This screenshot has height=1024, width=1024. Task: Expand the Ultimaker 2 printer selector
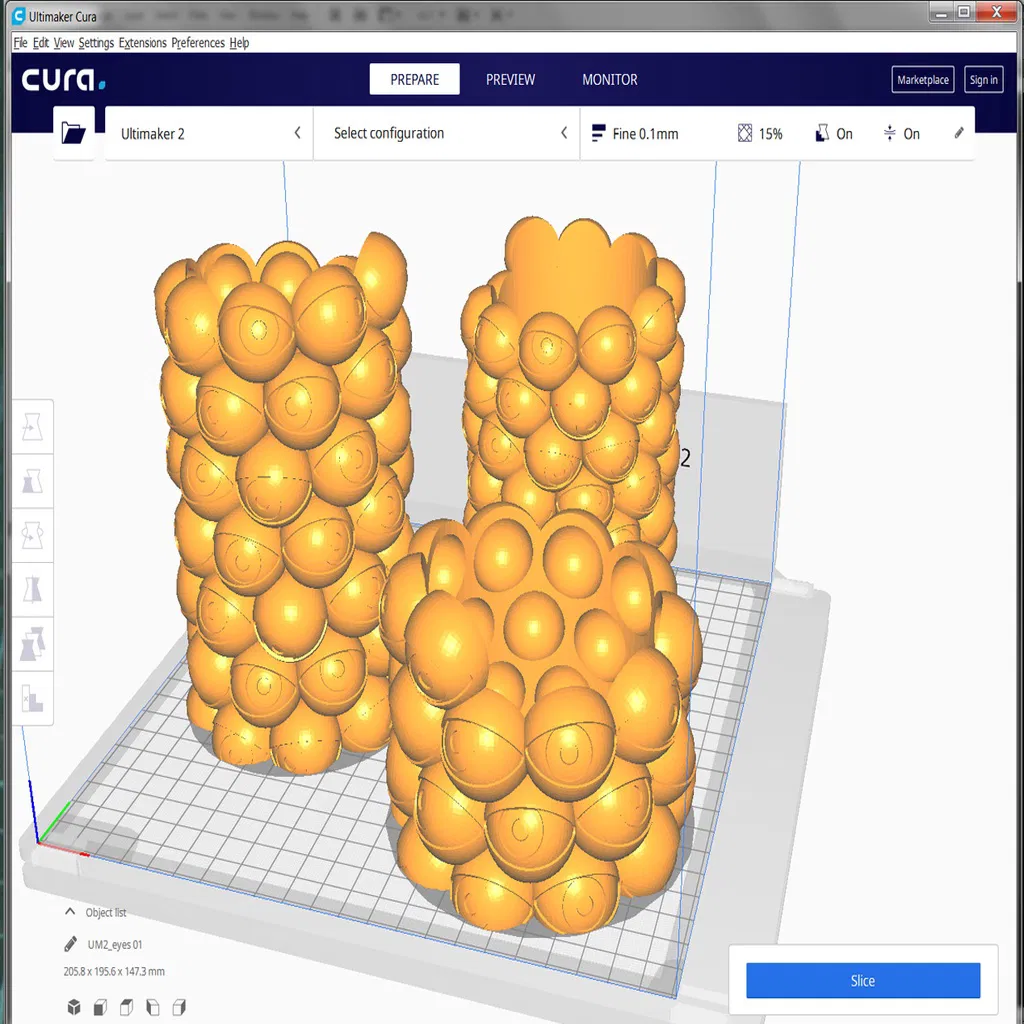[209, 133]
